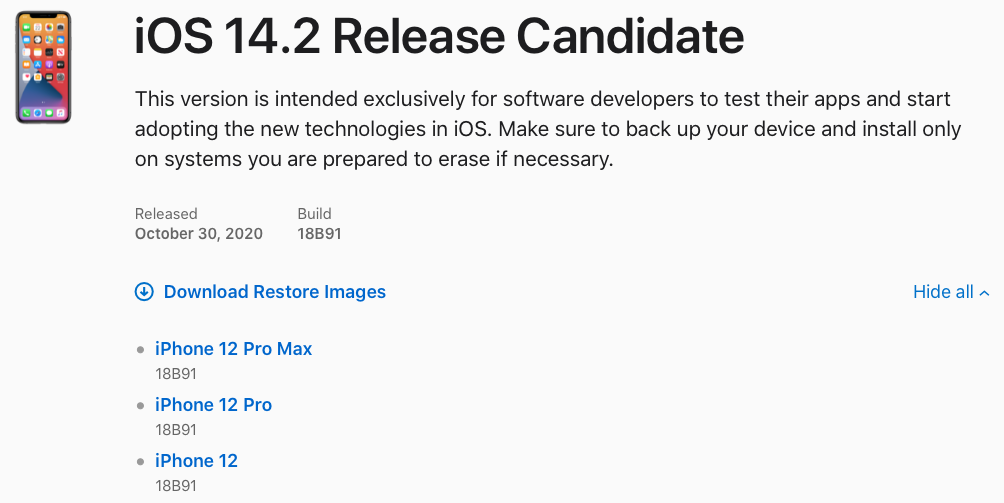Image resolution: width=1004 pixels, height=503 pixels.
Task: Click the 18B91 text under iPhone 12
Action: (175, 486)
